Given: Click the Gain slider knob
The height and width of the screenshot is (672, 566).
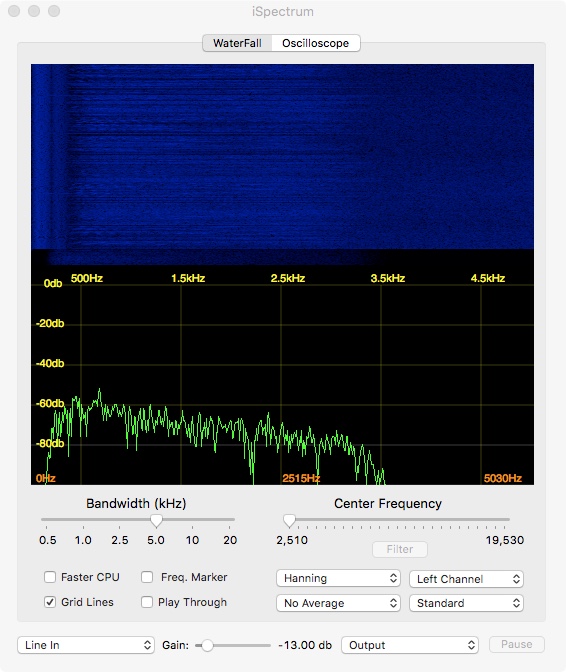Looking at the screenshot, I should point(207,645).
